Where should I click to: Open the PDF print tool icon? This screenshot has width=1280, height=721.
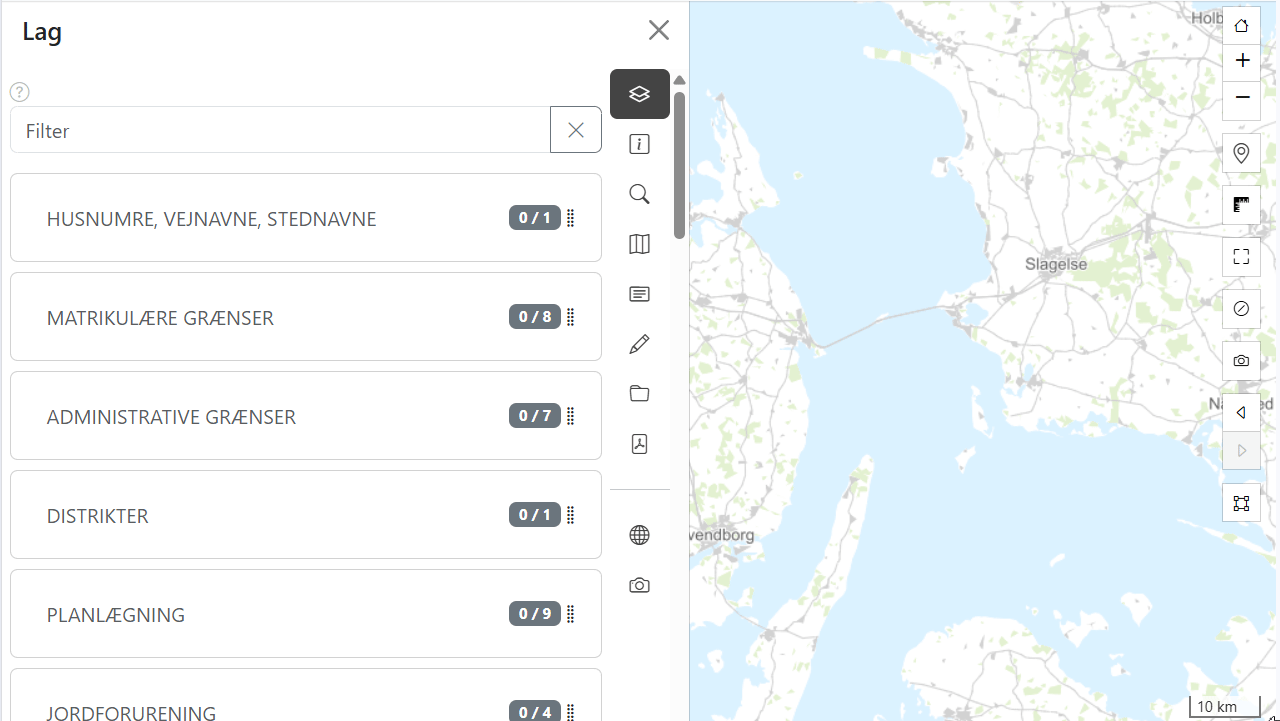640,444
